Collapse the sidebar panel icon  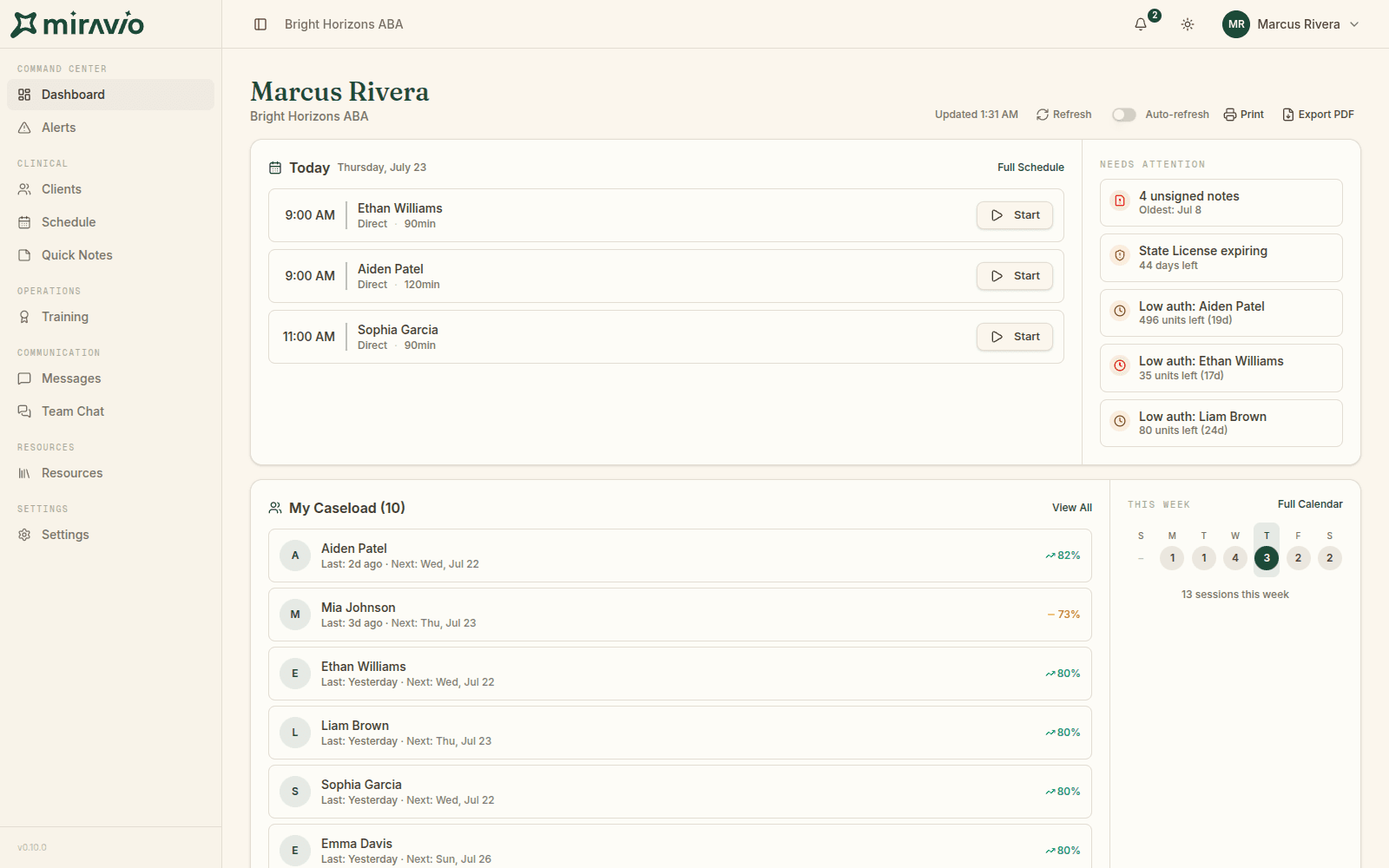pyautogui.click(x=260, y=24)
